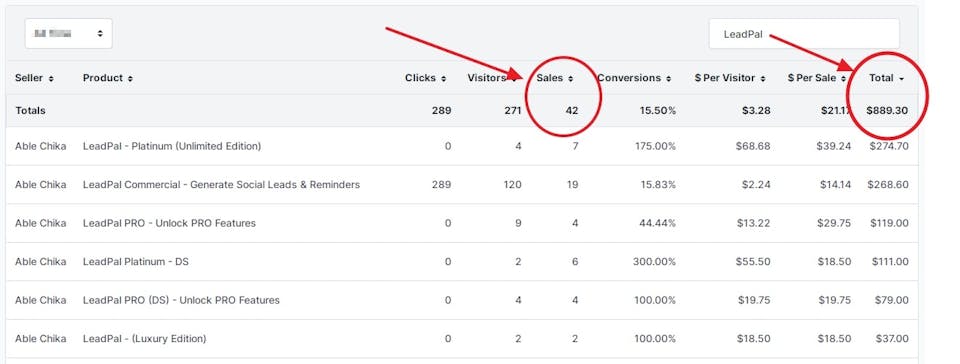
Task: Click visitors count 120 in Commercial row
Action: tap(513, 184)
